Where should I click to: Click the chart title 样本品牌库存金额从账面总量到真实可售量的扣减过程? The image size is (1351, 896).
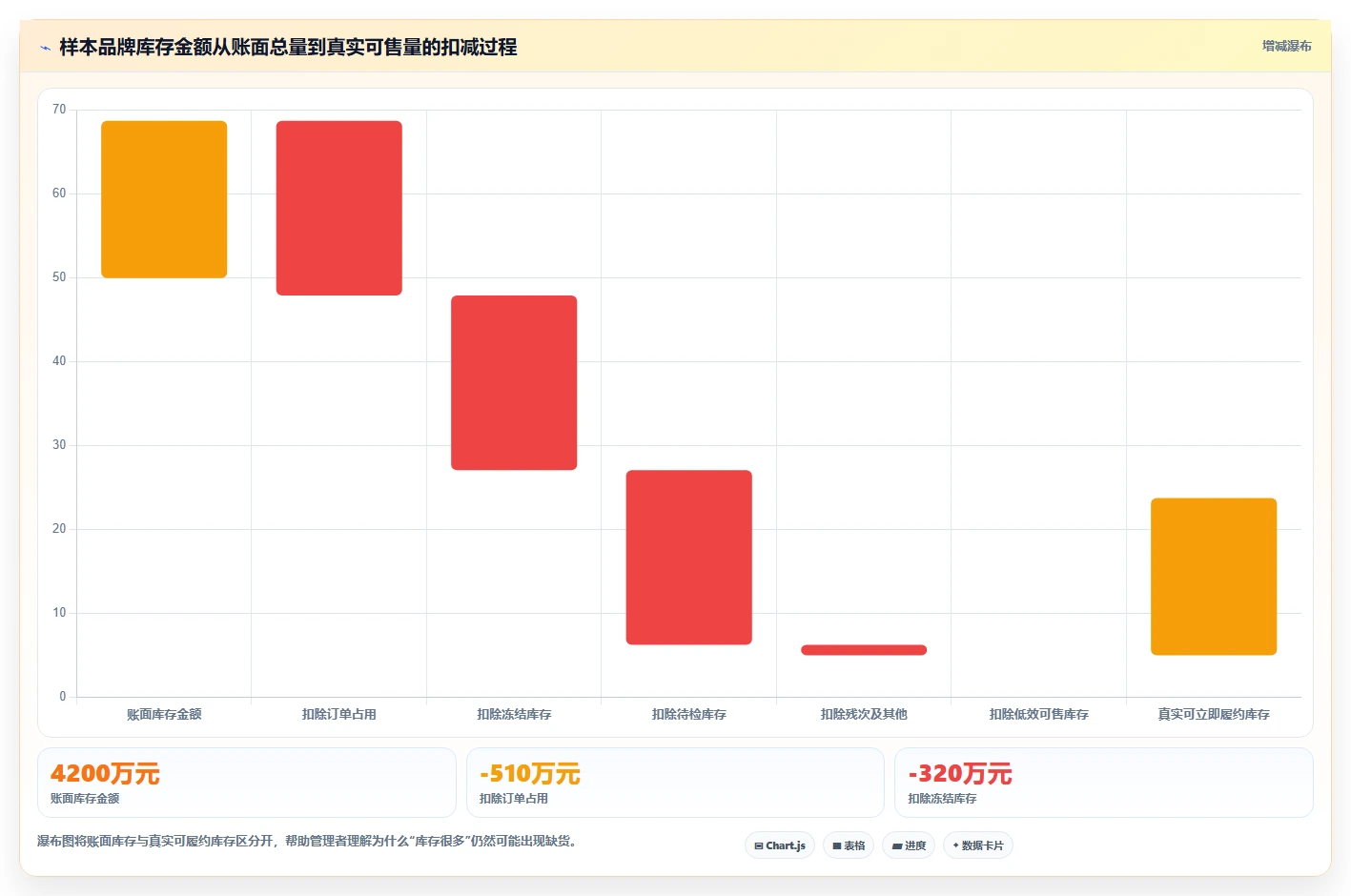pos(288,48)
